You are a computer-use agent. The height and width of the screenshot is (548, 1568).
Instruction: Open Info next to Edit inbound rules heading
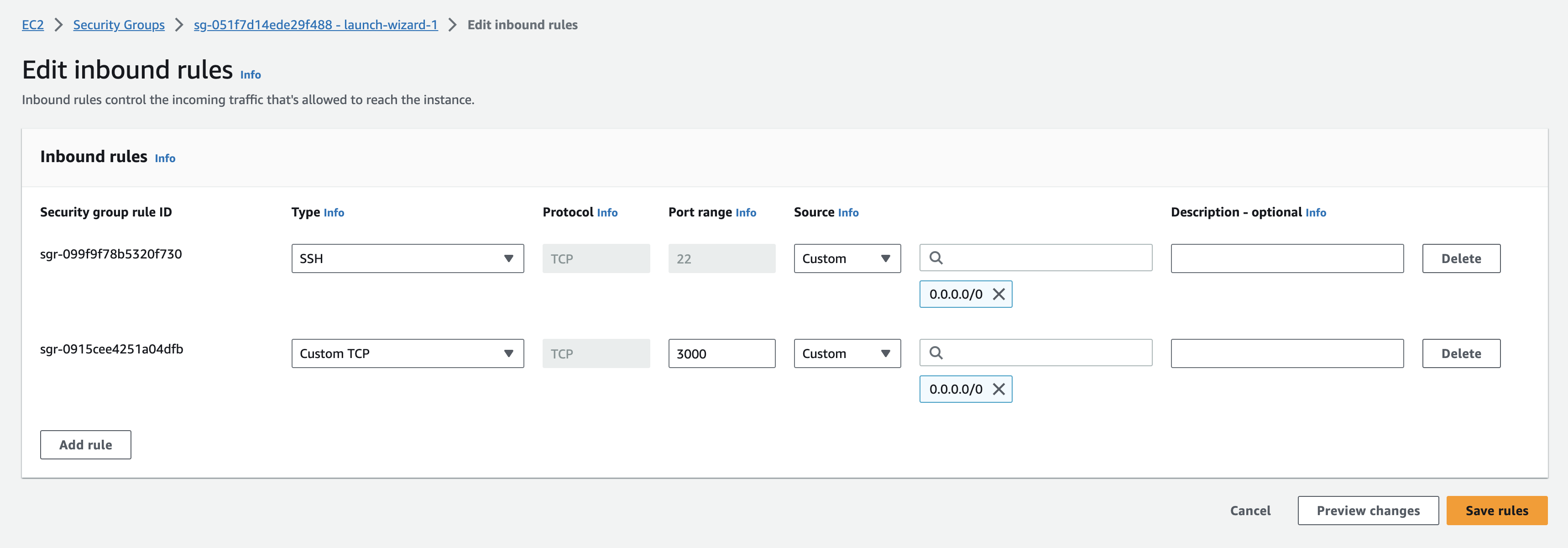click(250, 75)
